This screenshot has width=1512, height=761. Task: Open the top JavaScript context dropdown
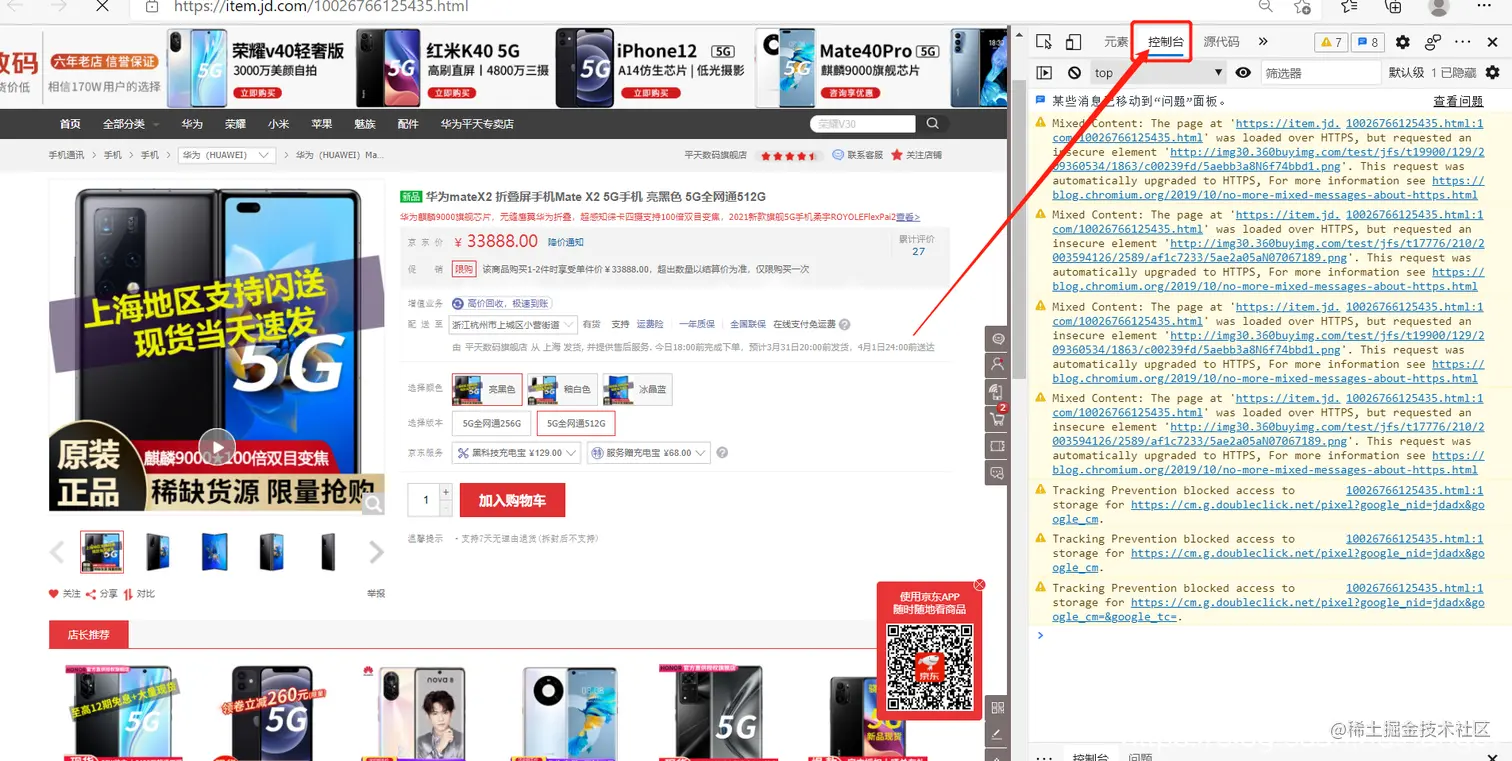click(x=1158, y=73)
